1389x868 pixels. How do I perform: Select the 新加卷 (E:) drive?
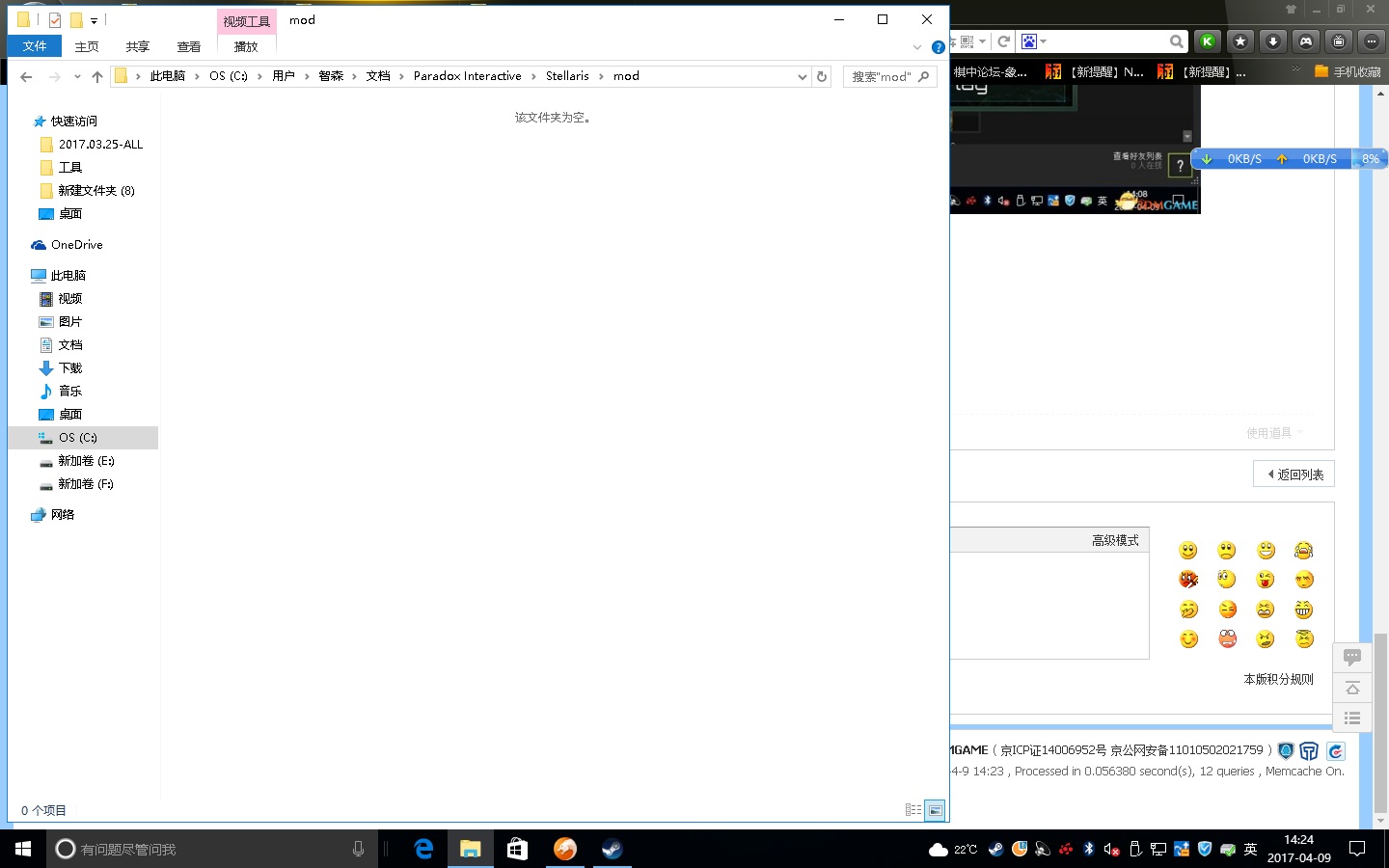click(86, 461)
